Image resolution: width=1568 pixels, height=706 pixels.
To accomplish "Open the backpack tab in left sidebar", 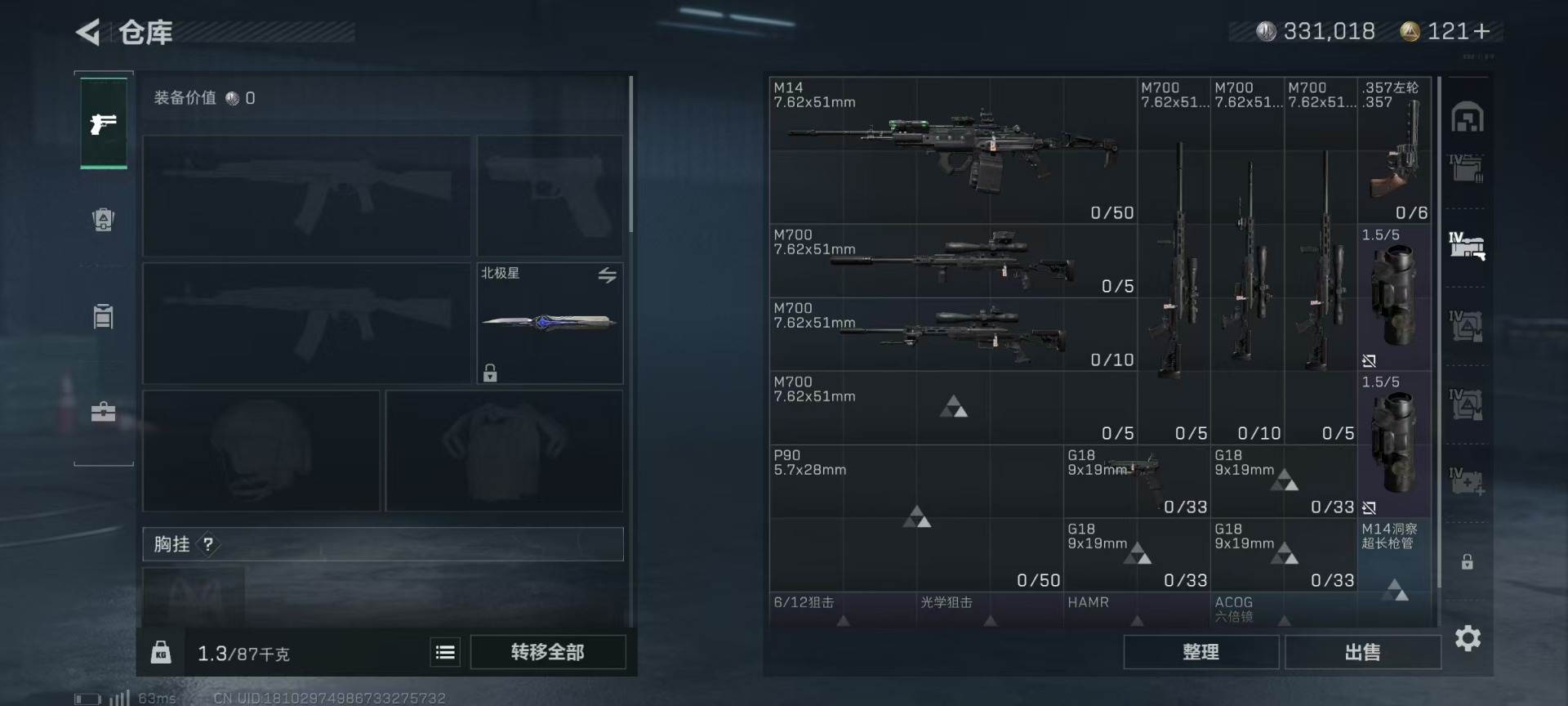I will coord(103,219).
